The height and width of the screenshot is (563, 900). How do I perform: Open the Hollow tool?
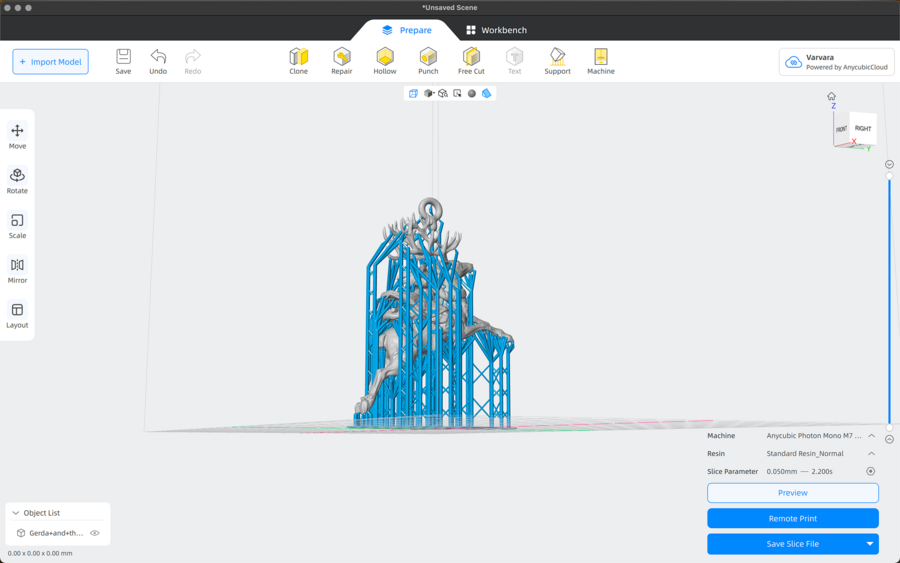click(385, 61)
